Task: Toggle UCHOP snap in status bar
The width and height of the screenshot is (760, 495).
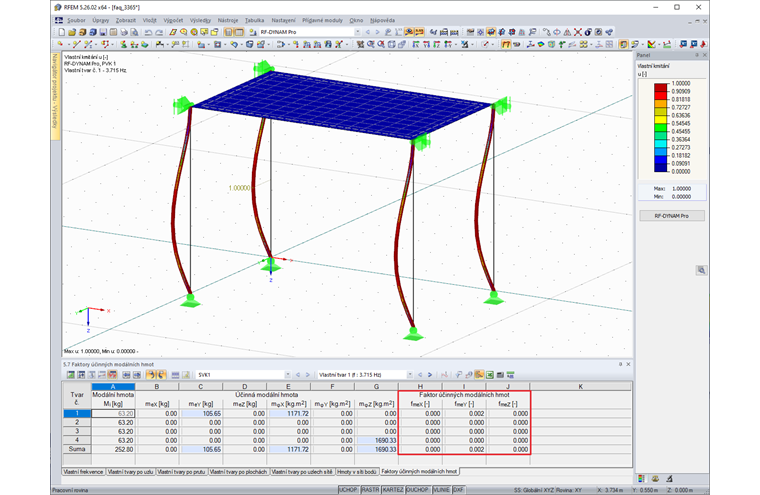Action: [348, 490]
